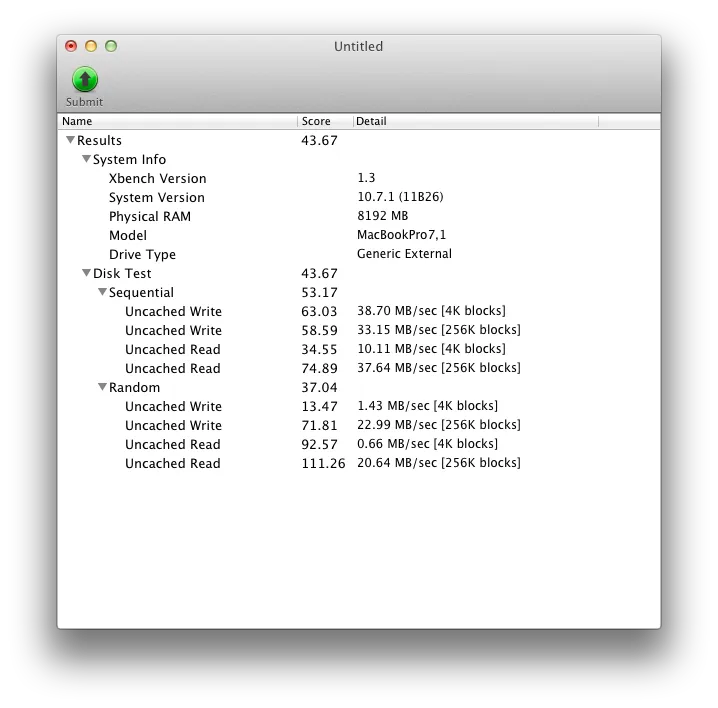This screenshot has height=708, width=718.
Task: Collapse the Disk Test section
Action: tap(86, 274)
